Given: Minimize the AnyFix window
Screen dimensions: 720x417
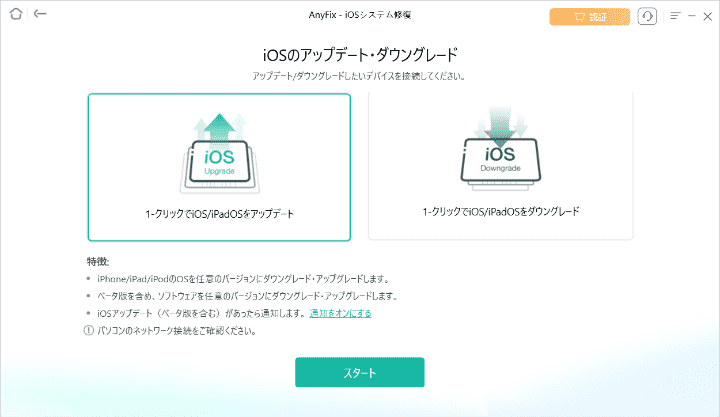Looking at the screenshot, I should coord(692,16).
